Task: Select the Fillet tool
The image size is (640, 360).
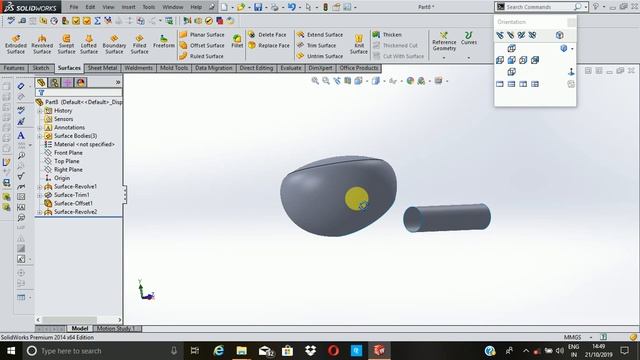Action: pyautogui.click(x=237, y=42)
